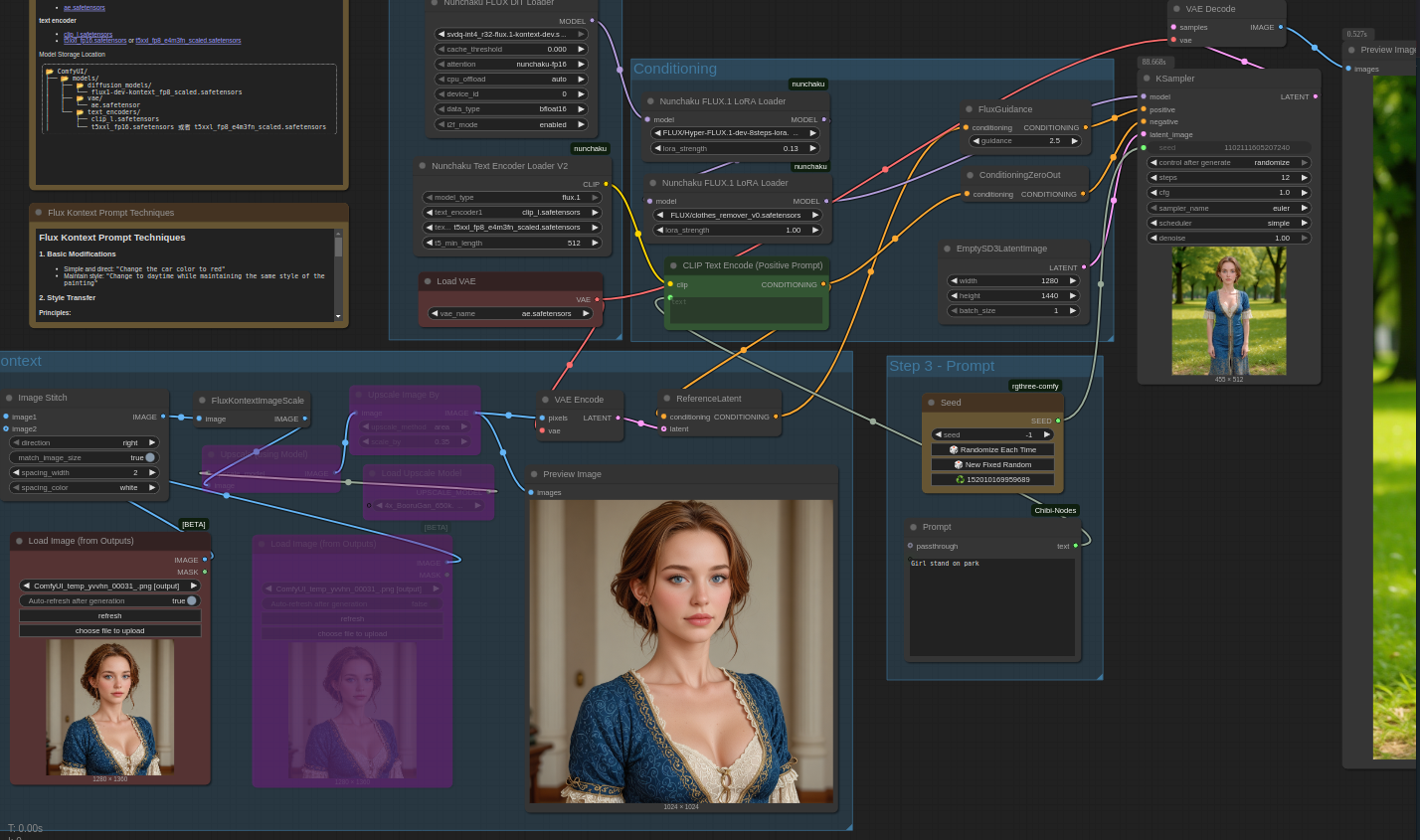Collapse the active brown Load Image (from Outputs) node
This screenshot has height=840, width=1420.
click(19, 541)
